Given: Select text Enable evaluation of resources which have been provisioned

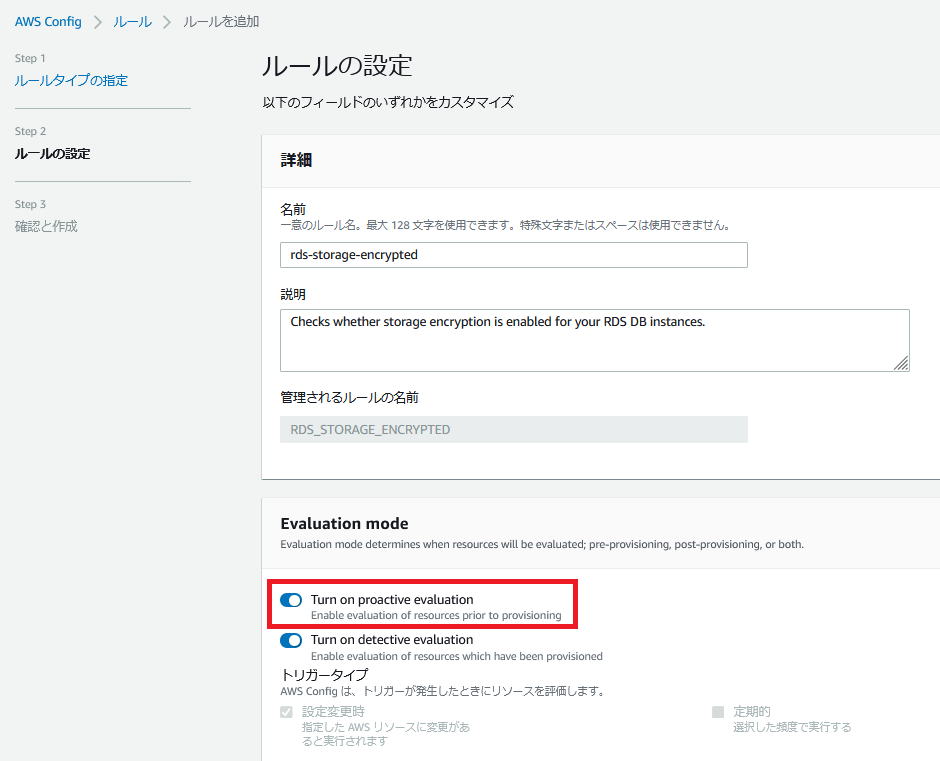Looking at the screenshot, I should coord(456,656).
